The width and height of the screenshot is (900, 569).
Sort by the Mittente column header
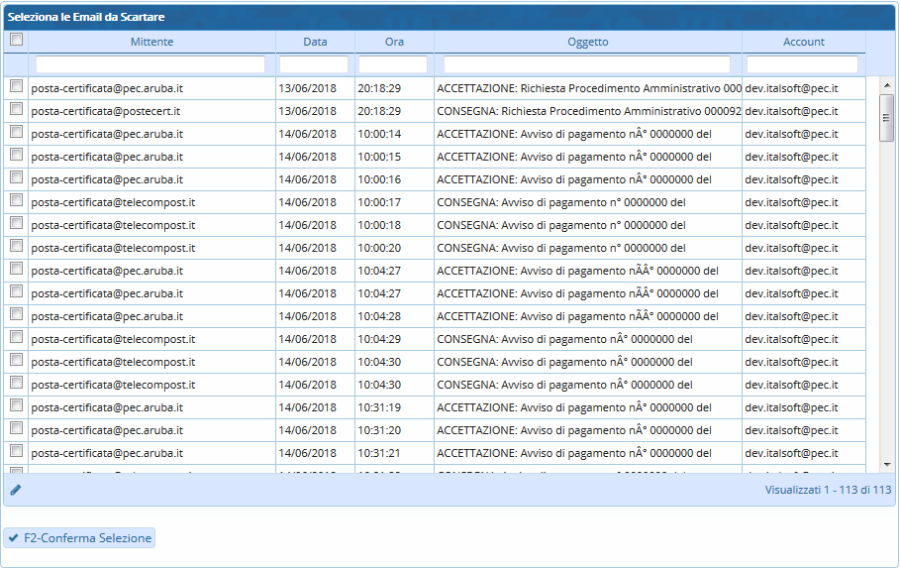pyautogui.click(x=151, y=42)
